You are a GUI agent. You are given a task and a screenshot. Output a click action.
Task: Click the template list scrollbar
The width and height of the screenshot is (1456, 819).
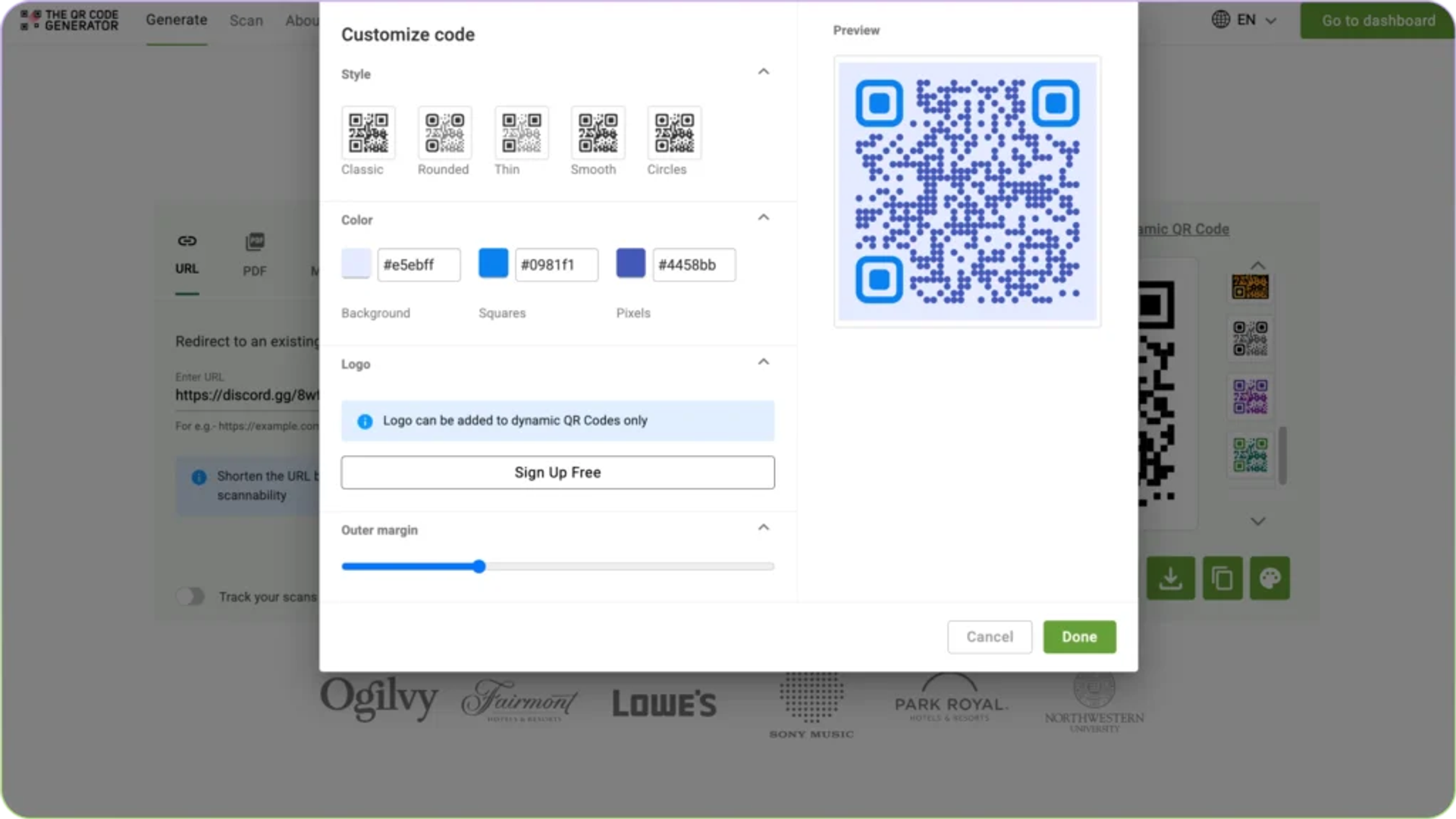[x=1282, y=455]
